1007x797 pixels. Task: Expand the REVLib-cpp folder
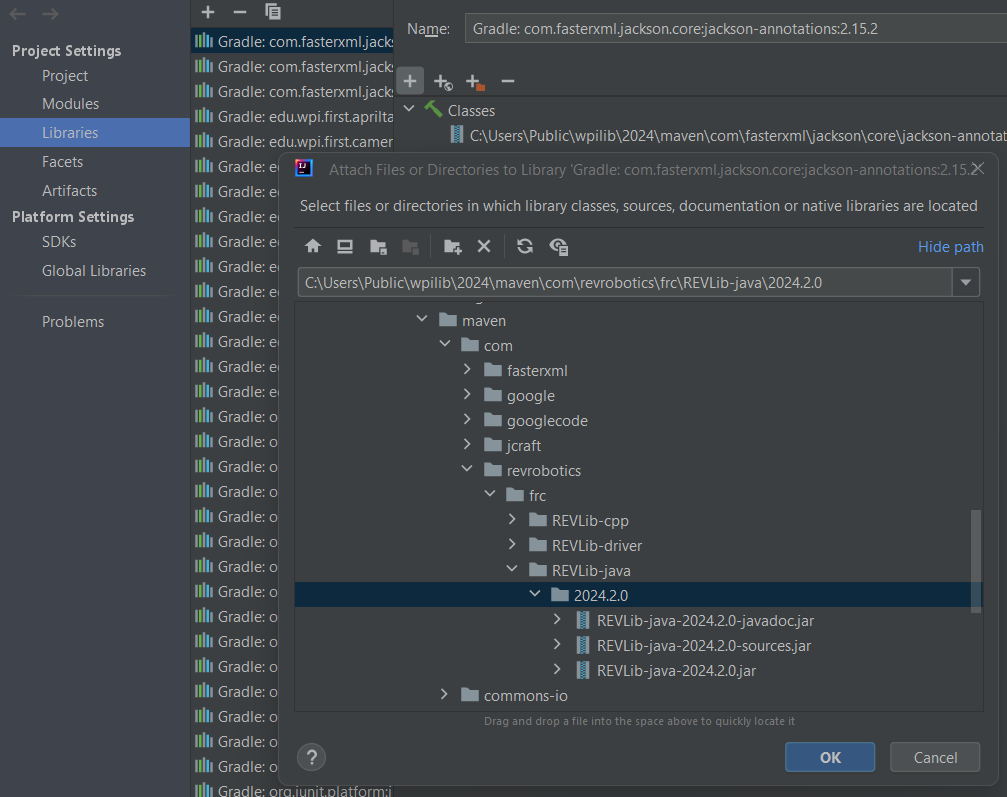[x=512, y=520]
